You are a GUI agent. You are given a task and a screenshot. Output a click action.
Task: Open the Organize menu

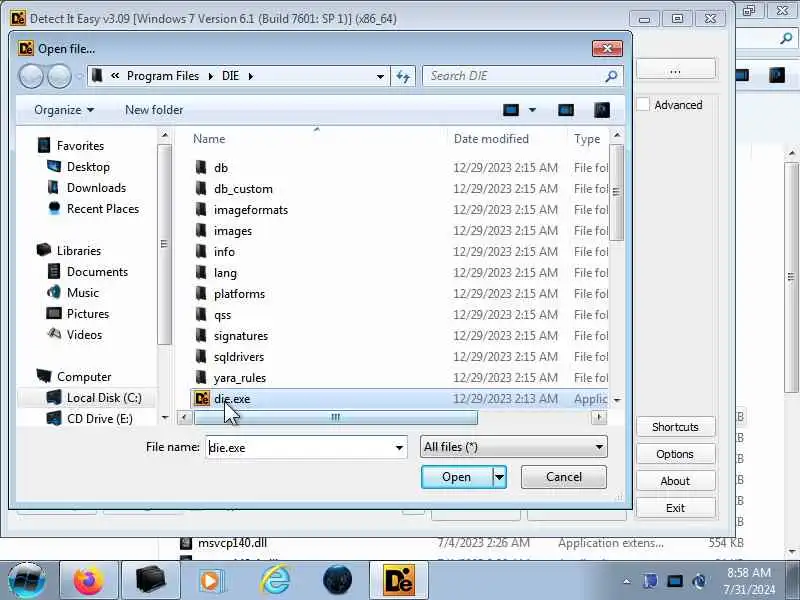point(64,110)
